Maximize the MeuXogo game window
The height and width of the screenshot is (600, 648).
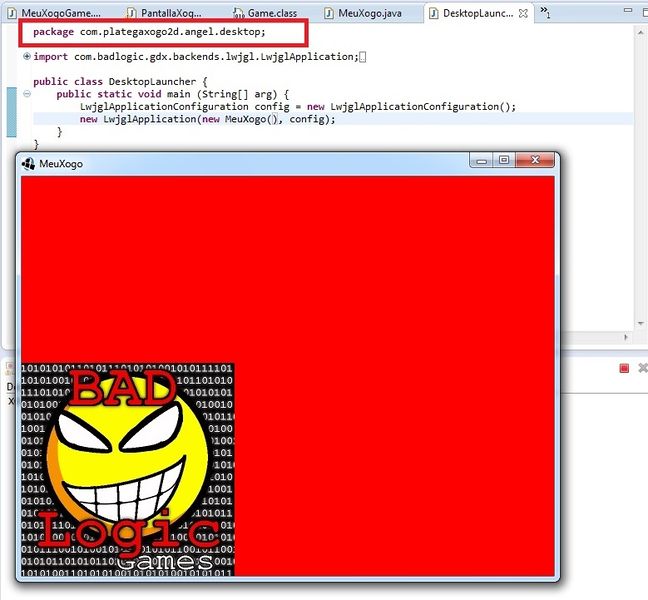point(504,160)
